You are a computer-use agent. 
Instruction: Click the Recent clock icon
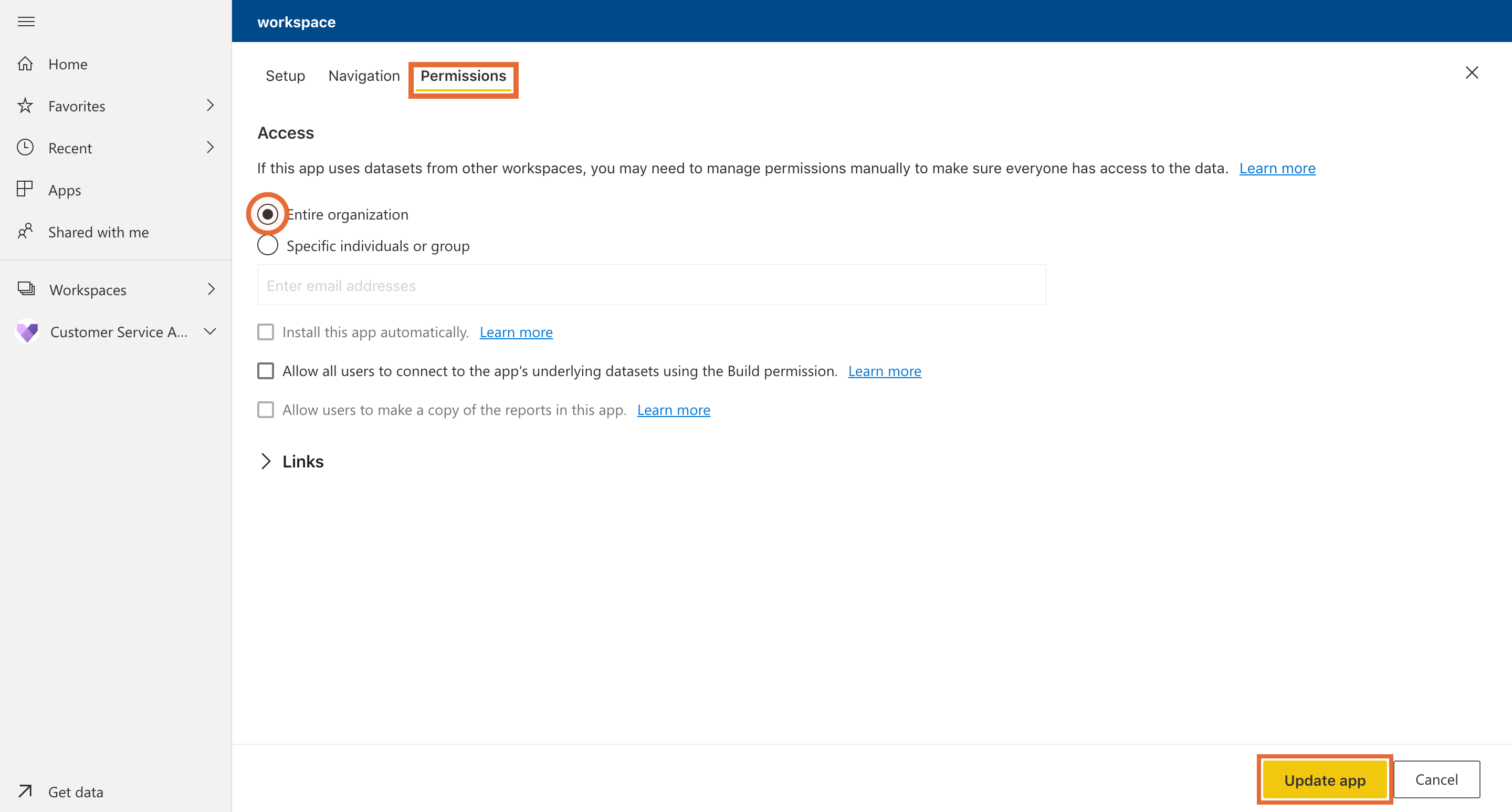click(28, 147)
